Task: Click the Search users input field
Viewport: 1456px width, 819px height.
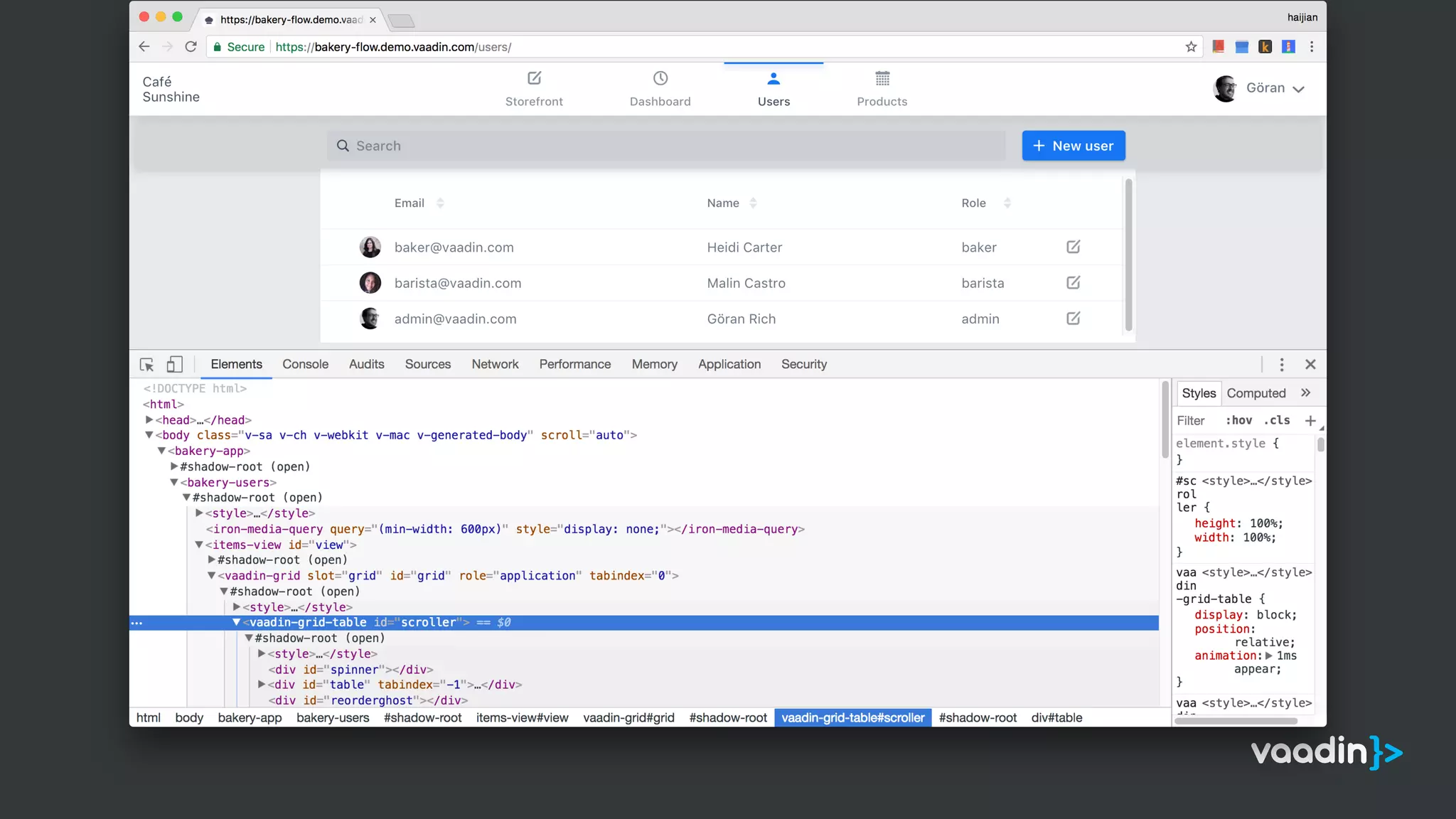Action: [x=668, y=146]
